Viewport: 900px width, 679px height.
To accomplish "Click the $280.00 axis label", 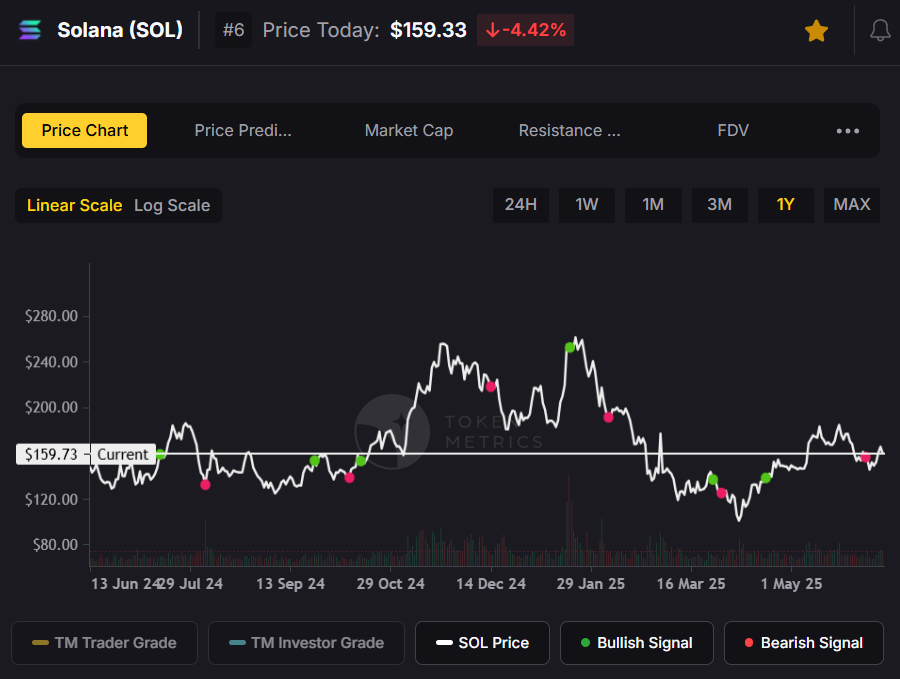I will pyautogui.click(x=51, y=316).
